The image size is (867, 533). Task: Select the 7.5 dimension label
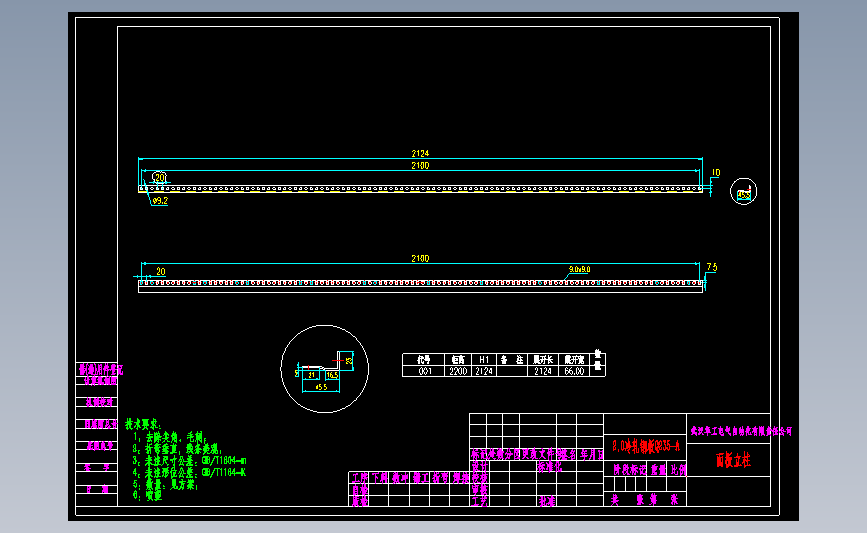pos(712,267)
